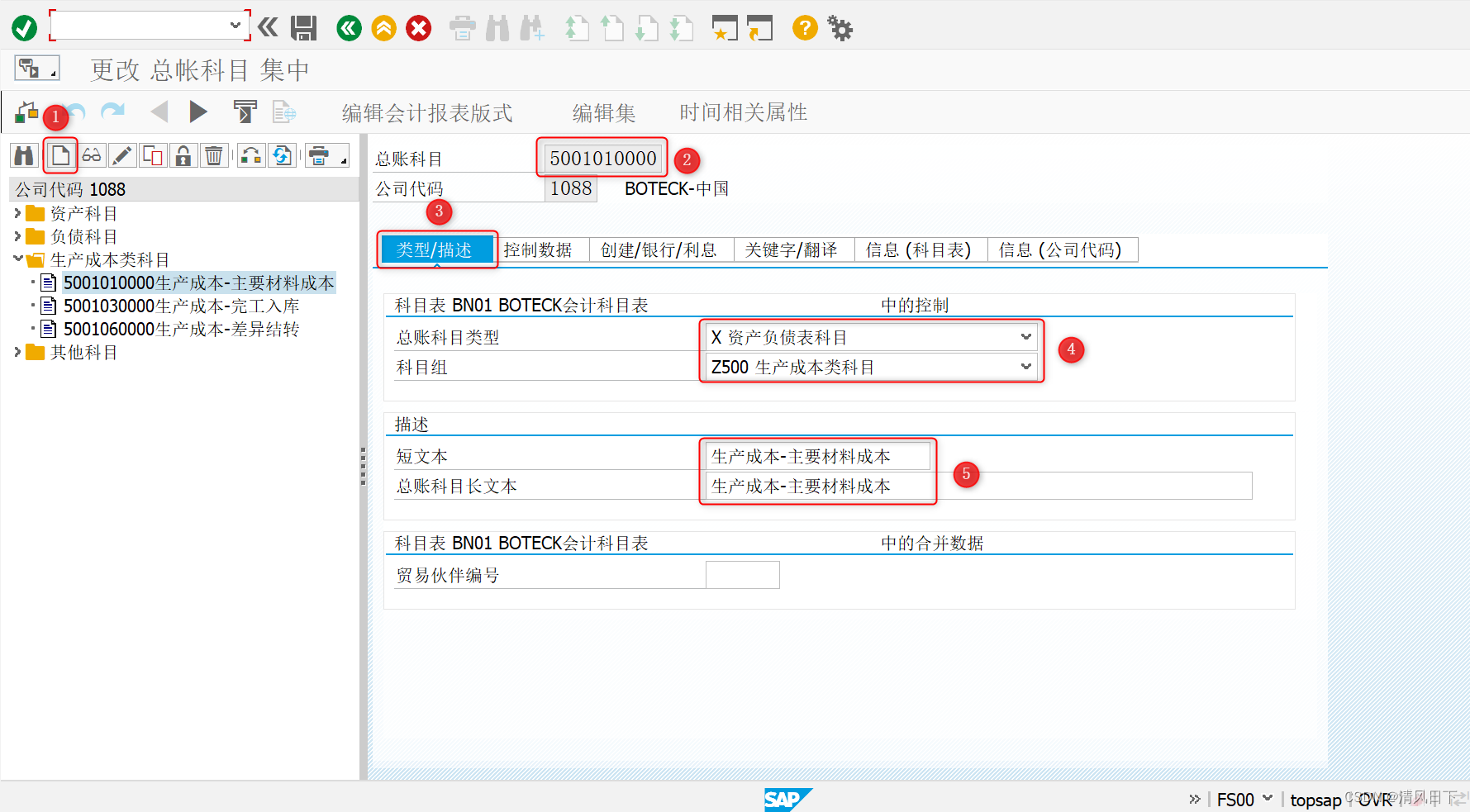Go back using the green arrow icon
The width and height of the screenshot is (1470, 812).
click(348, 27)
